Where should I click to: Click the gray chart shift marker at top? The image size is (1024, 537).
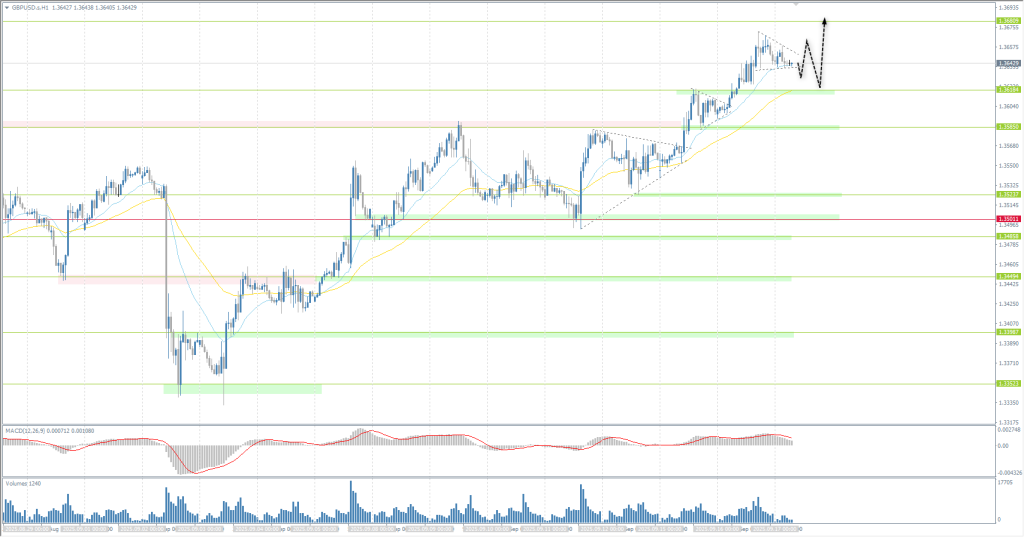pyautogui.click(x=796, y=4)
